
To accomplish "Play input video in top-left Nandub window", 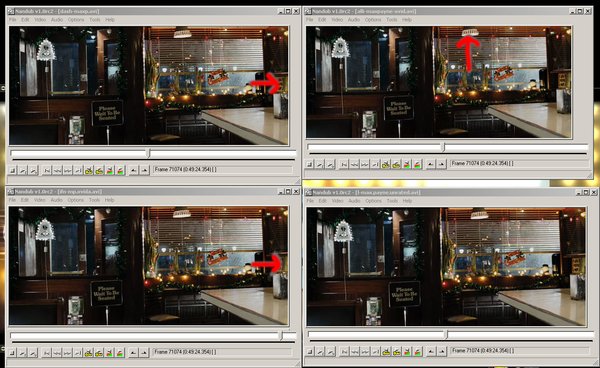I will point(23,170).
